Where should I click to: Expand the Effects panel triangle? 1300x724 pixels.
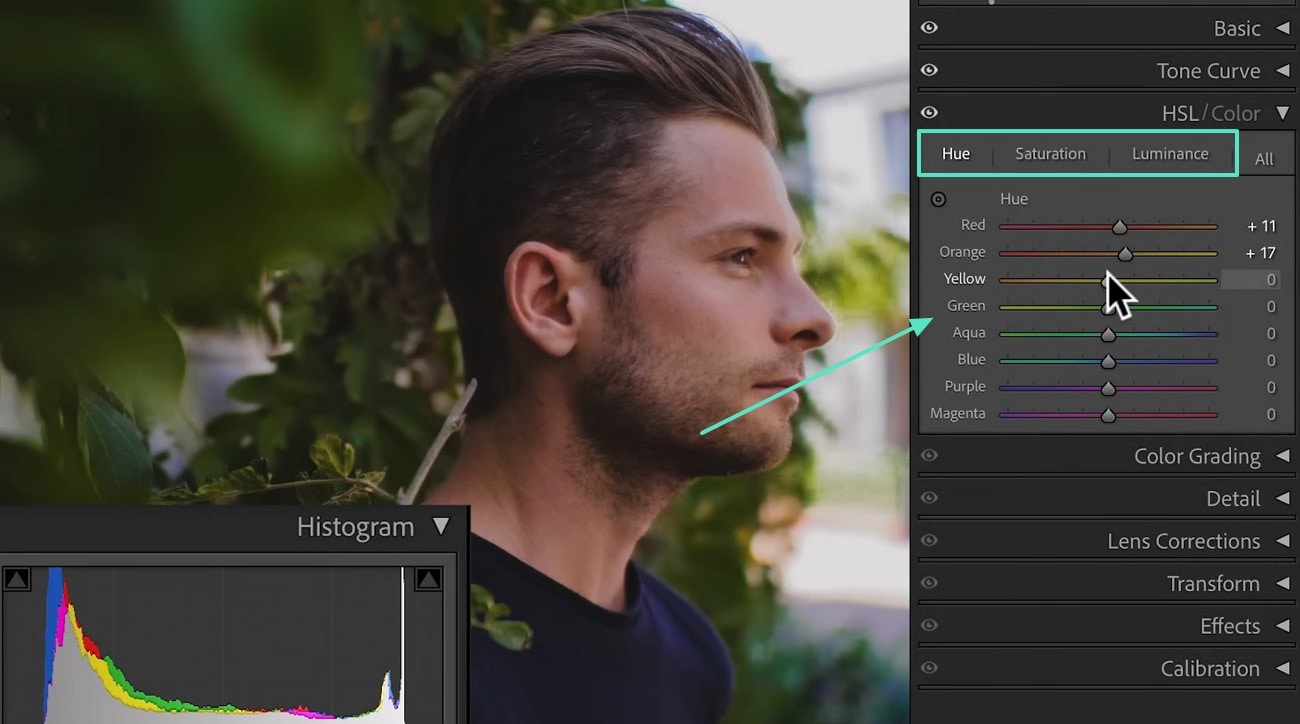[x=1282, y=626]
